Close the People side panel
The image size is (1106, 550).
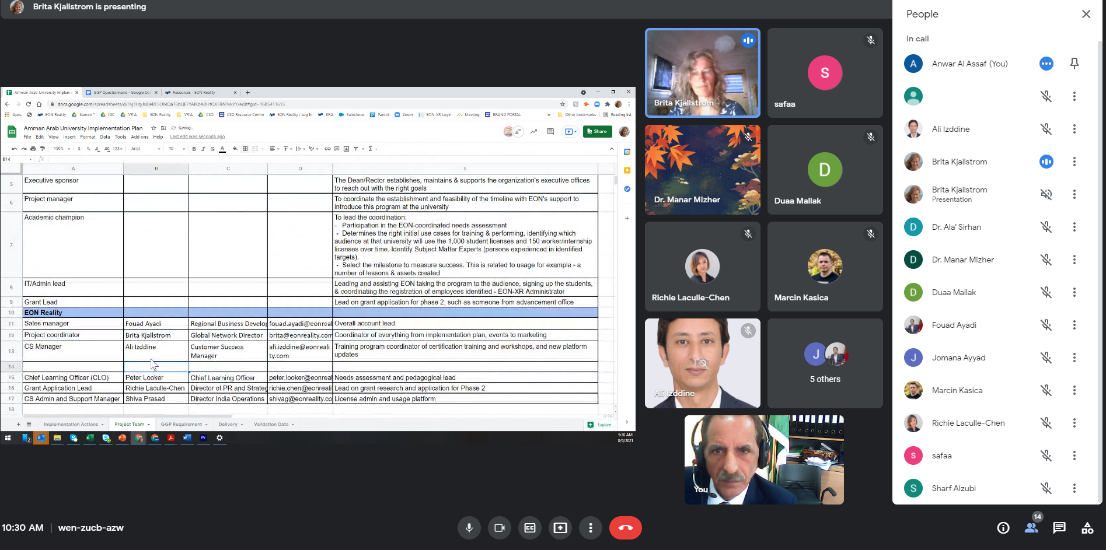(x=1086, y=14)
